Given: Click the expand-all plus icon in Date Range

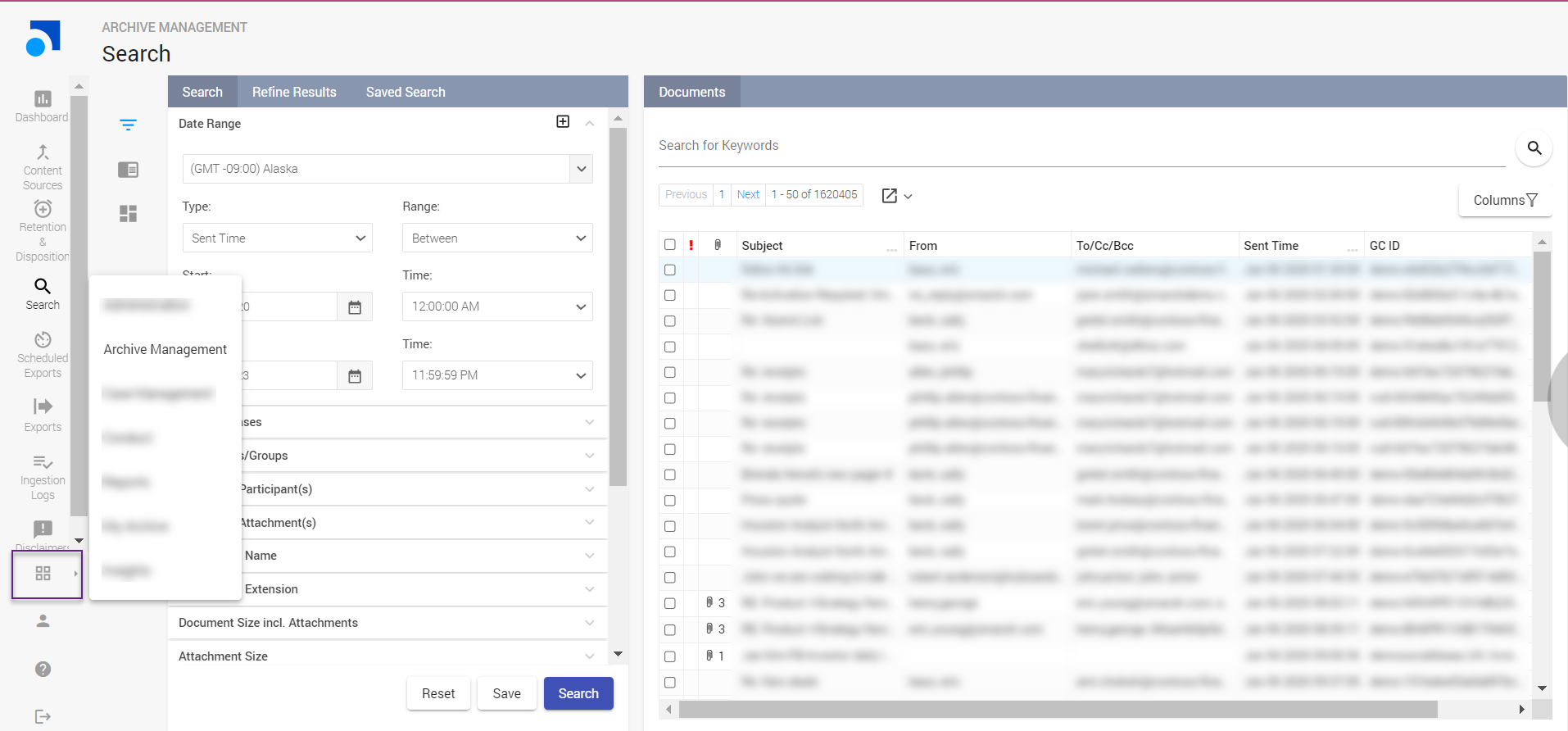Looking at the screenshot, I should click(563, 121).
